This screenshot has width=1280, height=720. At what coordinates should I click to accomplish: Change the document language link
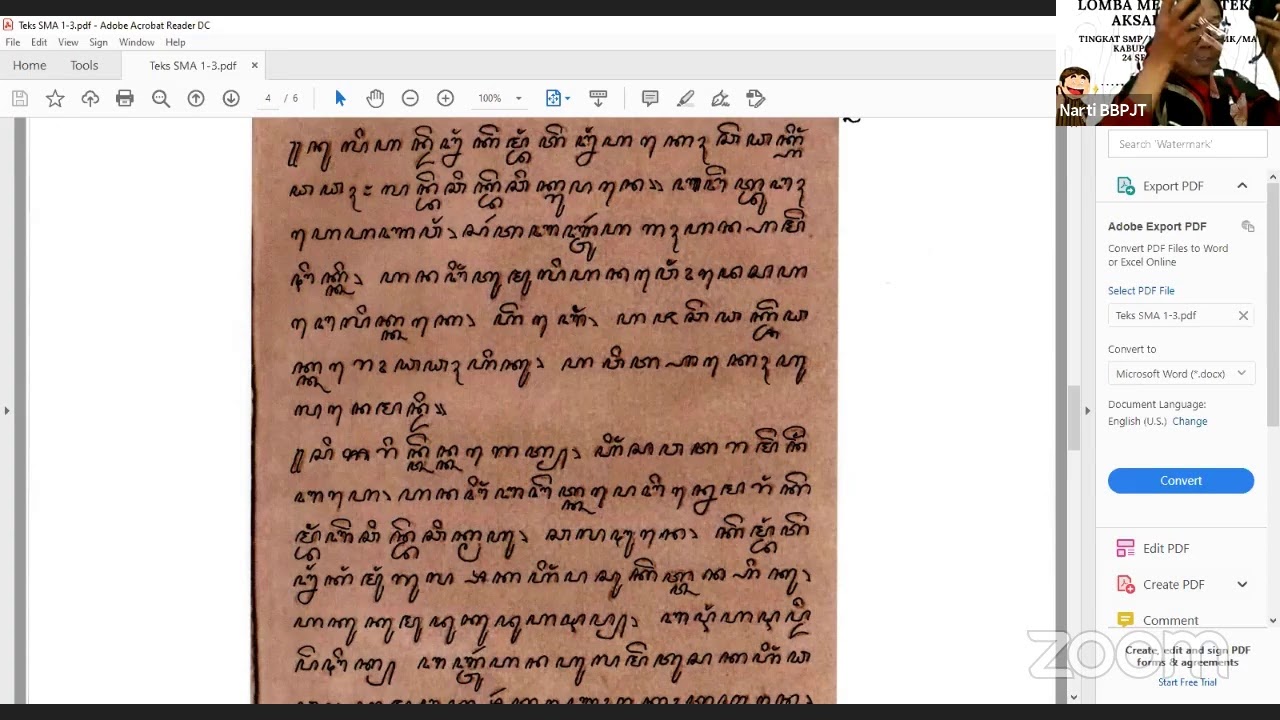click(1190, 421)
